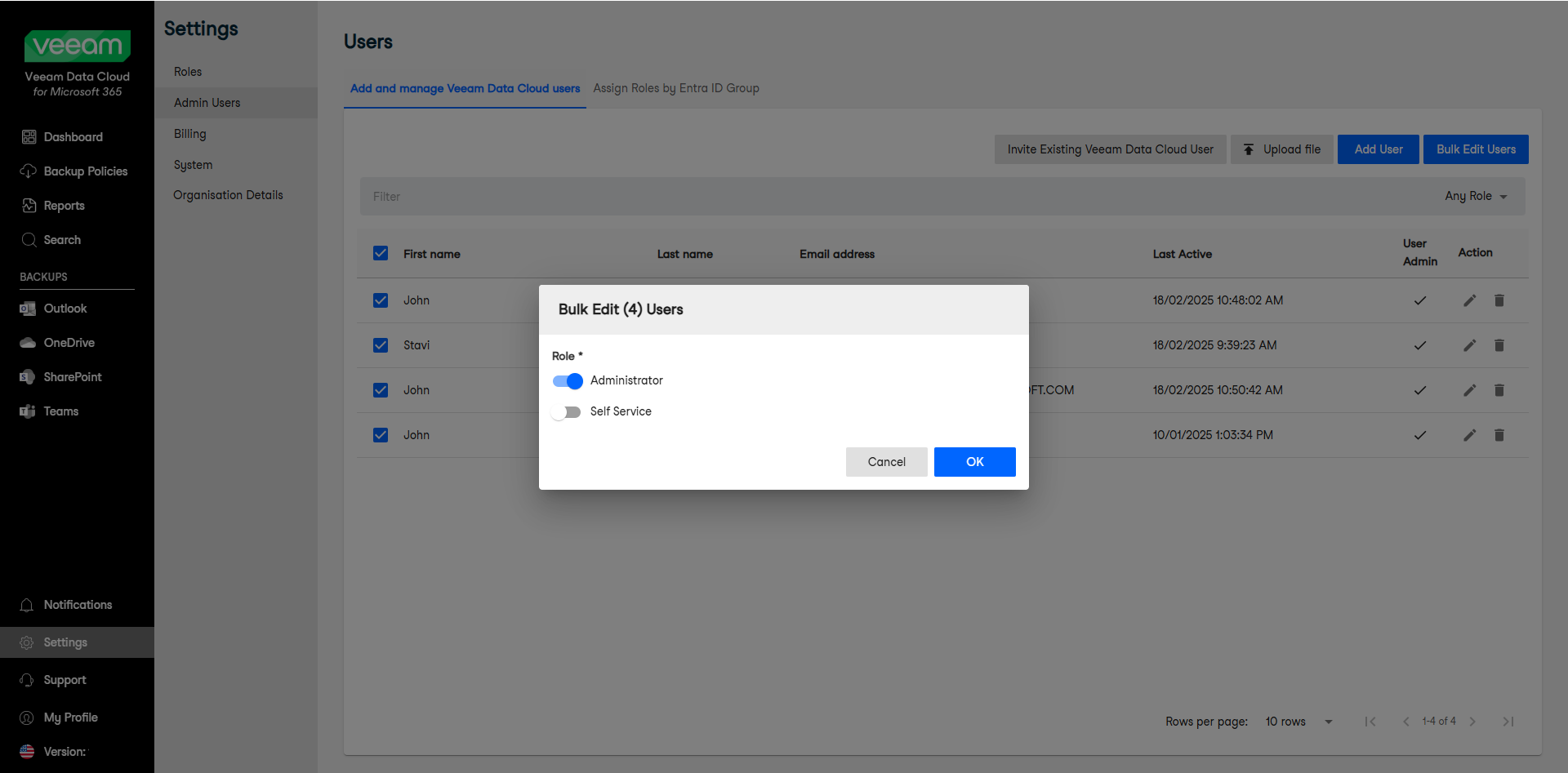The width and height of the screenshot is (1568, 773).
Task: Click the Add User button
Action: [1379, 149]
